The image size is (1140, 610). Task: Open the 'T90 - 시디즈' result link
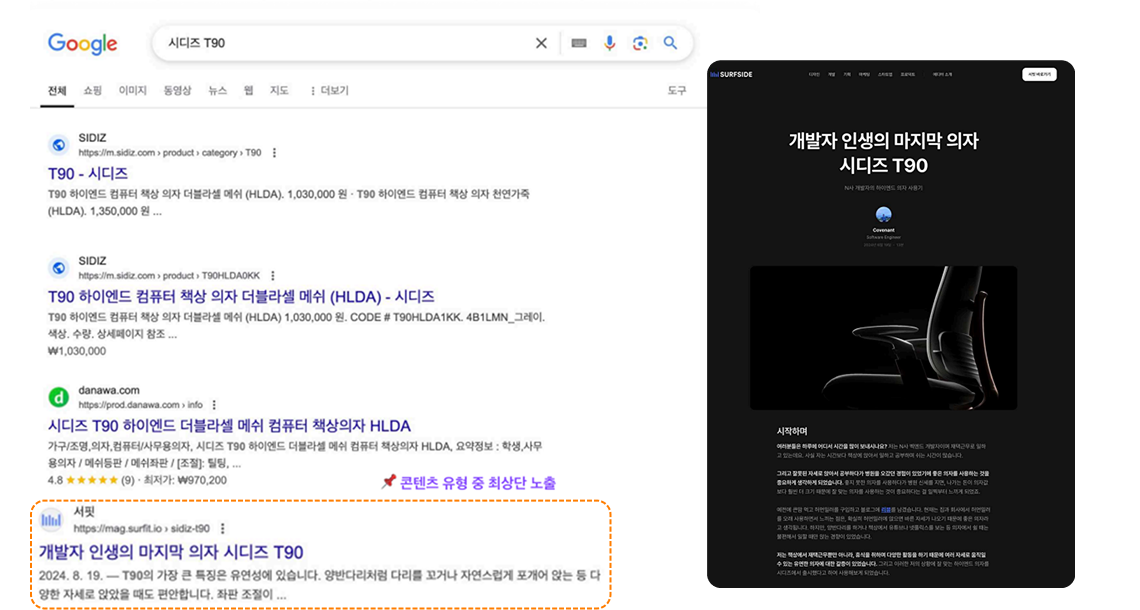click(x=88, y=174)
